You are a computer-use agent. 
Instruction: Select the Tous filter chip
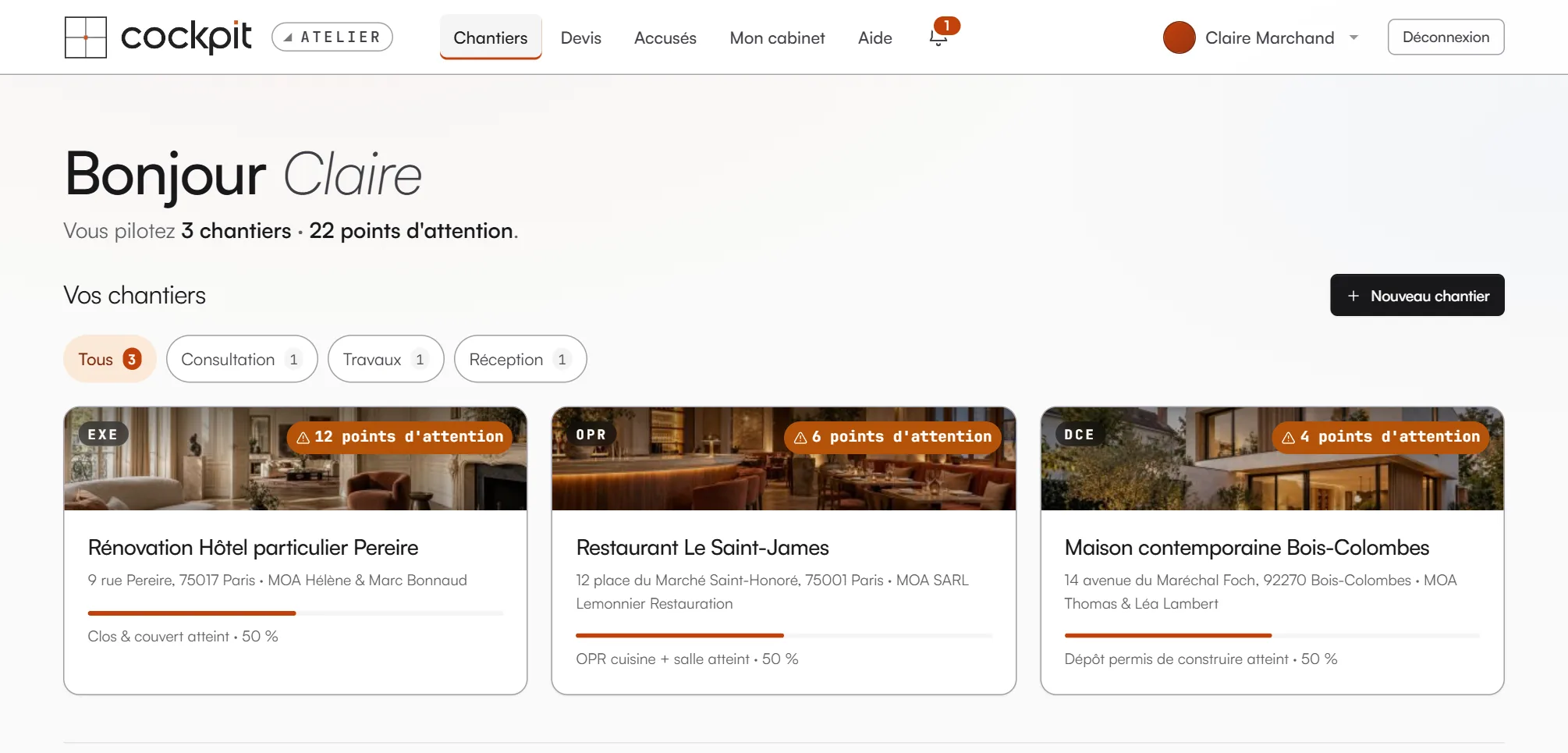point(110,359)
